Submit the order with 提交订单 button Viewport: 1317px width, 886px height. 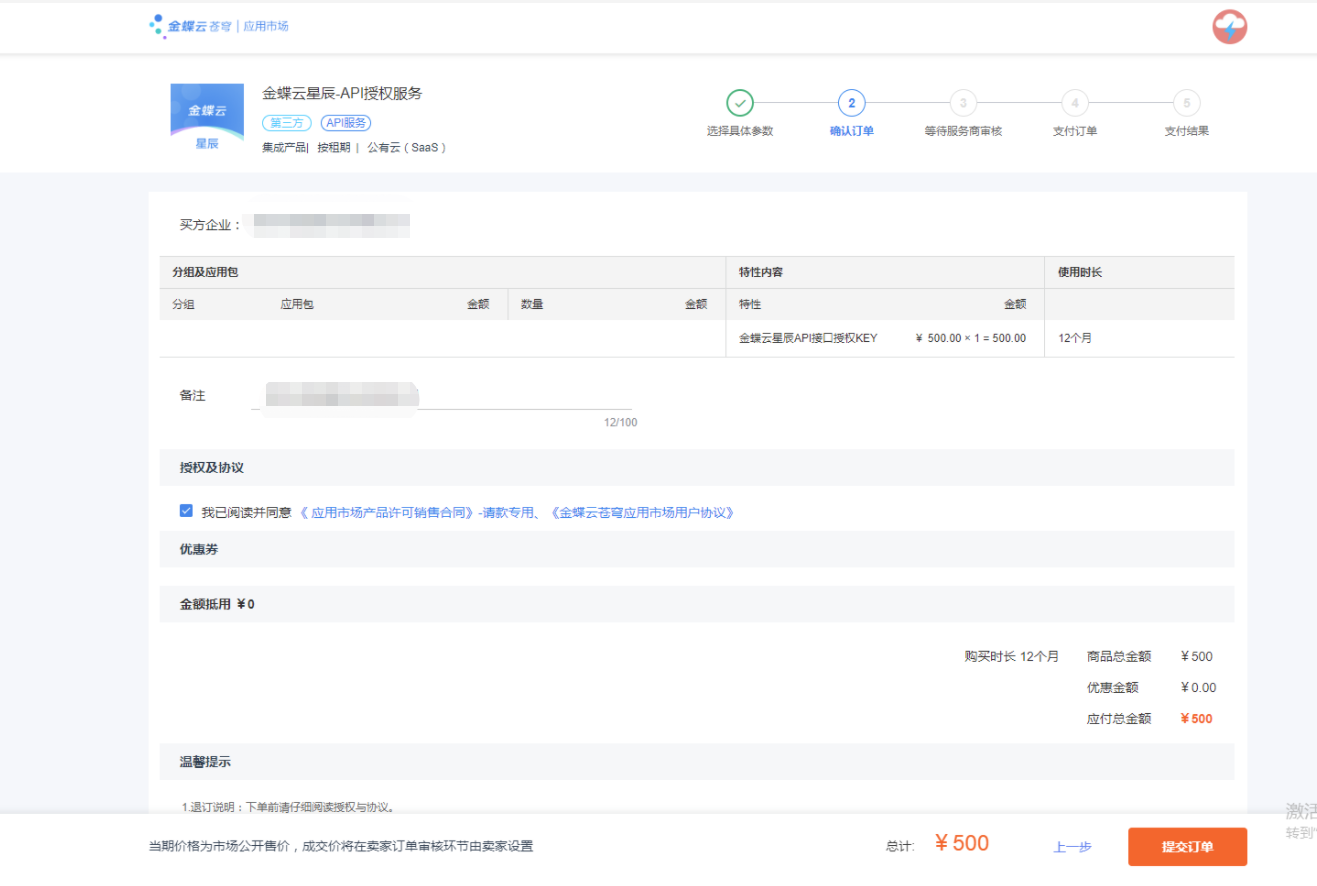[1187, 847]
